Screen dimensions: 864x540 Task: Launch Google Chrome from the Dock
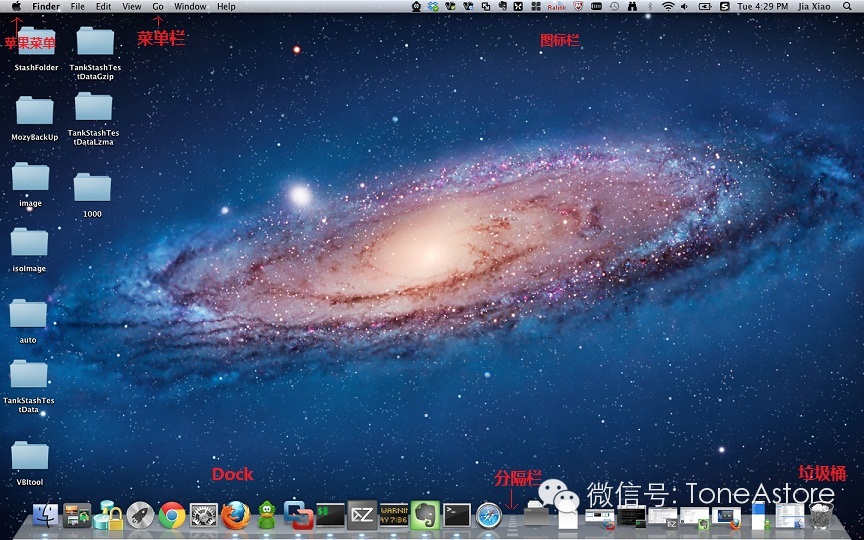172,515
